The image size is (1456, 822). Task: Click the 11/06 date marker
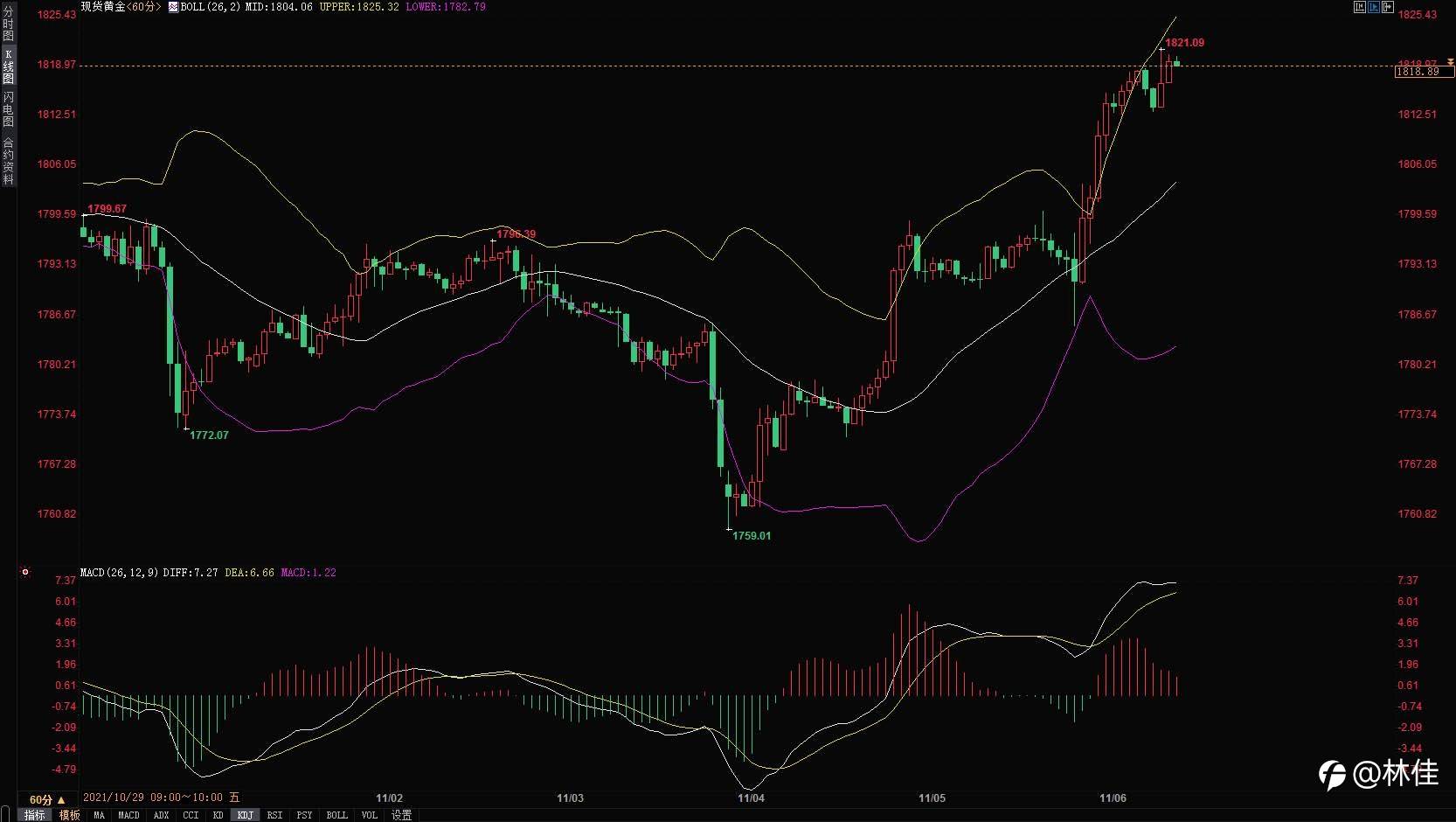pyautogui.click(x=1113, y=798)
